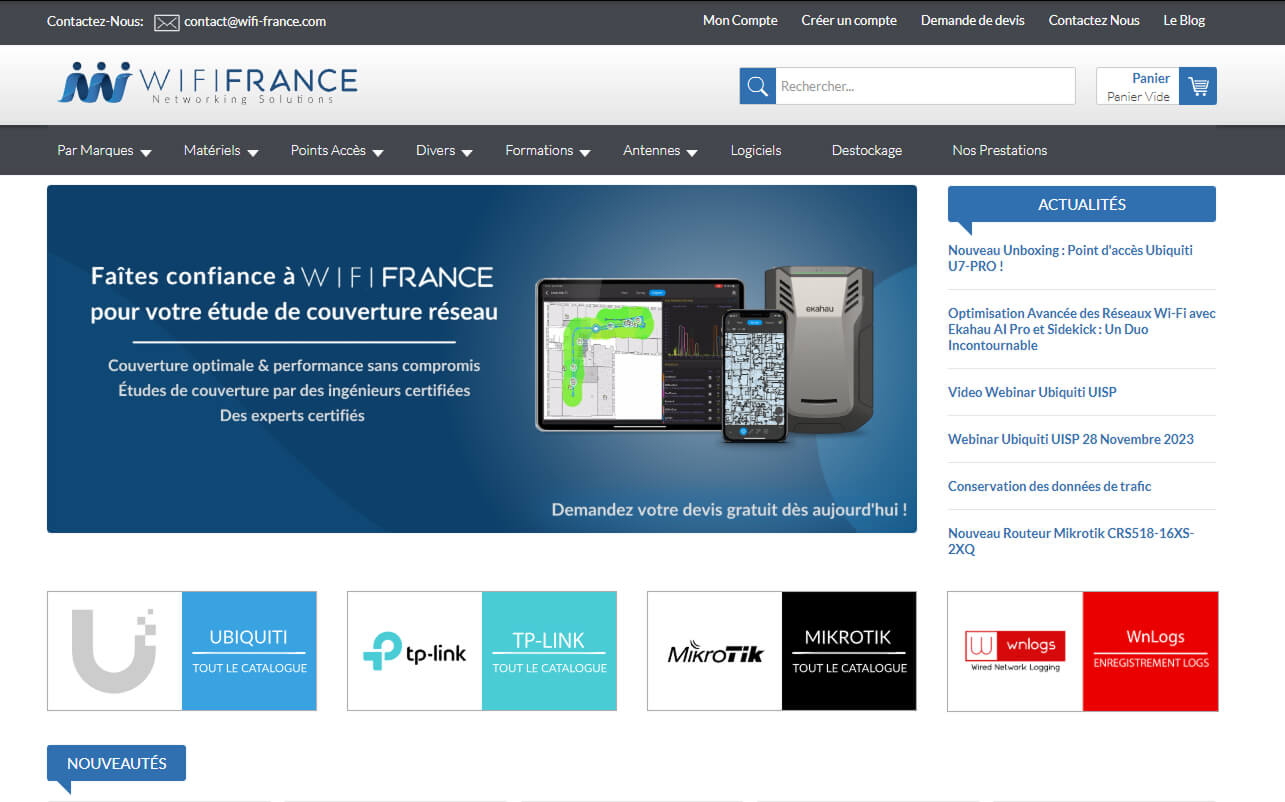
Task: Click Créer un compte
Action: (848, 20)
